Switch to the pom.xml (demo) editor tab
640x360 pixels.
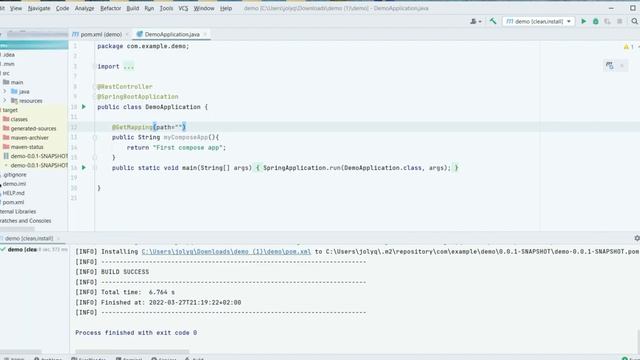[x=101, y=34]
